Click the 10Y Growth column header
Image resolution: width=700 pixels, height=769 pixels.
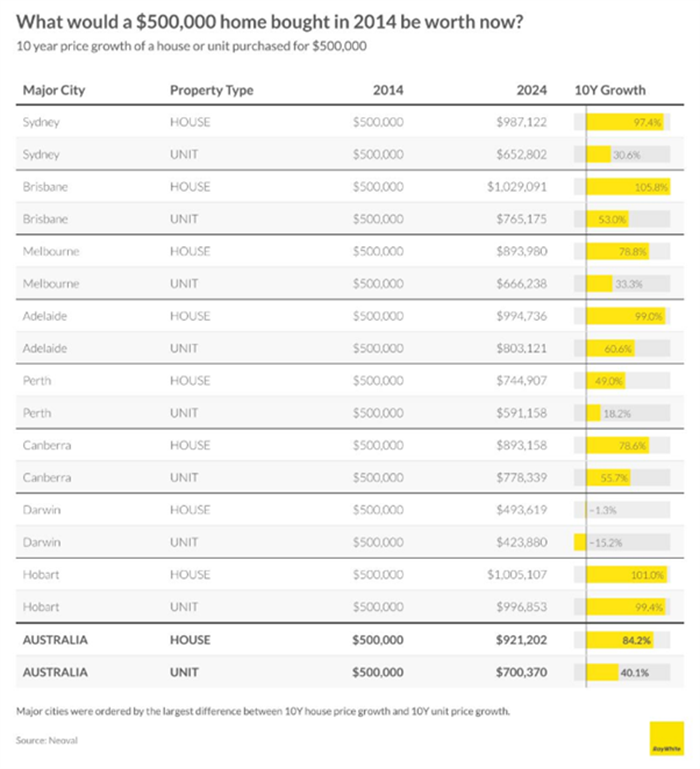610,90
